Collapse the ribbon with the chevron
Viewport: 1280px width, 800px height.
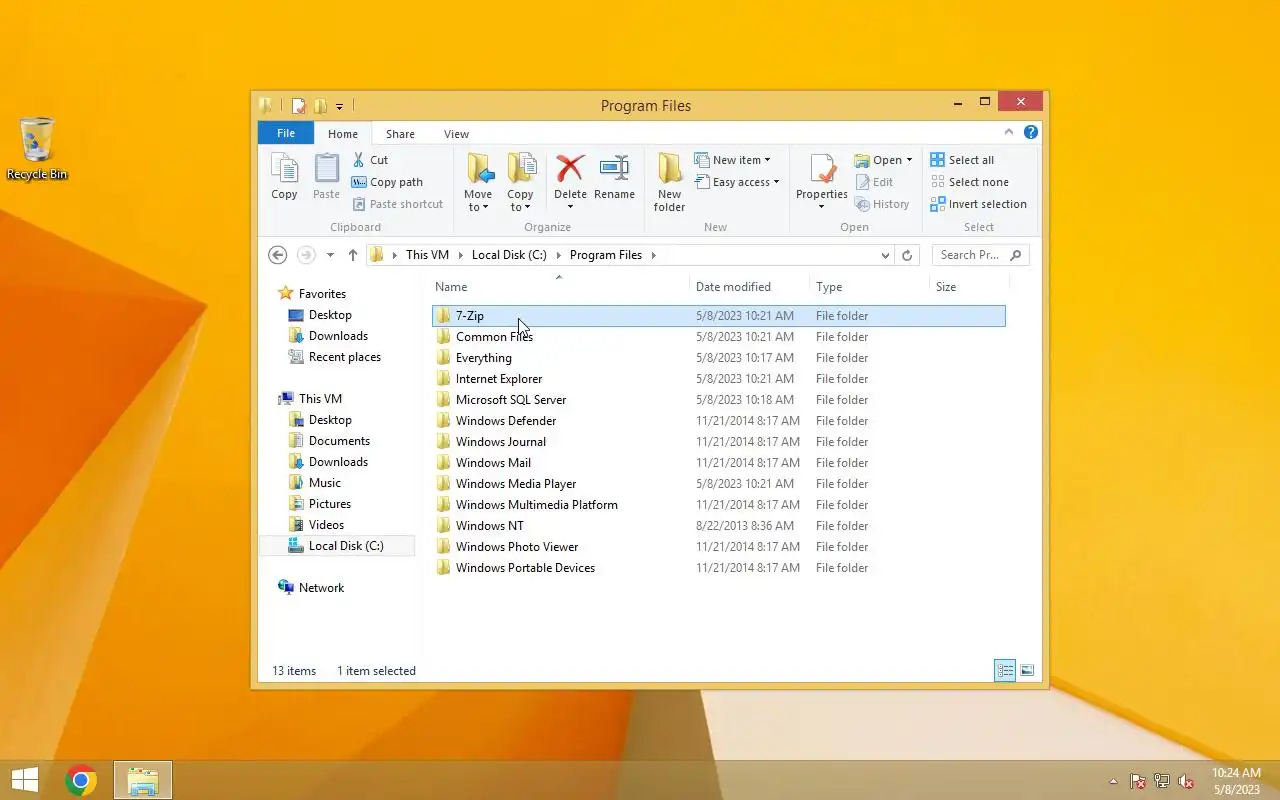1009,132
